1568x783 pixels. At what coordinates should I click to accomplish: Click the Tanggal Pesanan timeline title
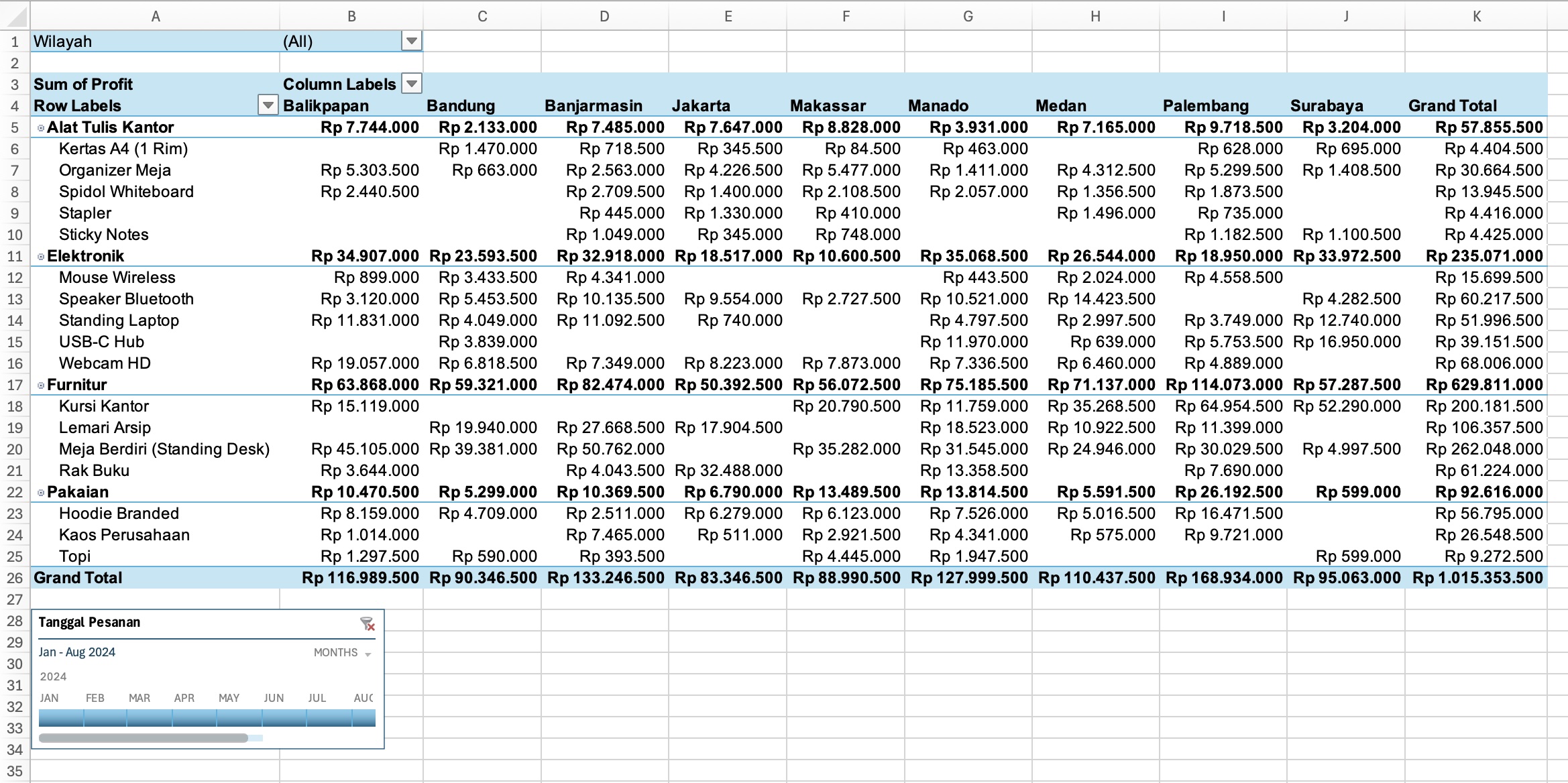89,622
